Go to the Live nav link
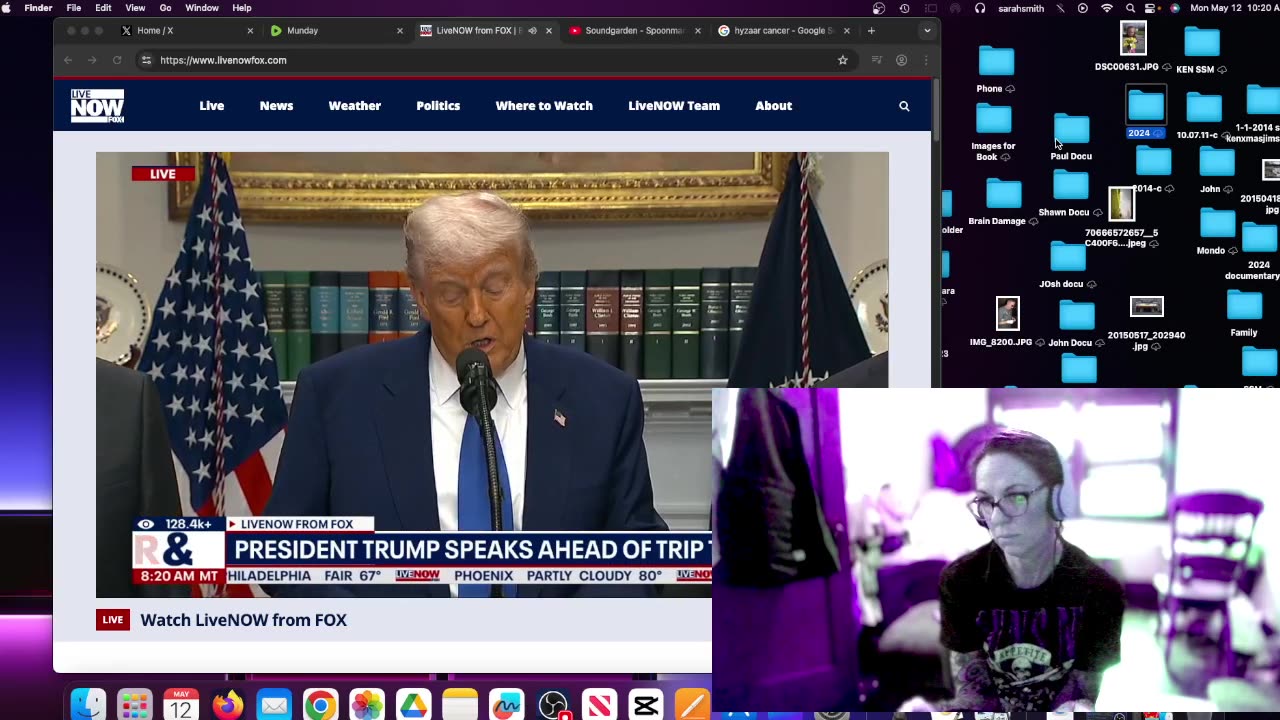Screen dimensions: 1280x720 pos(212,106)
